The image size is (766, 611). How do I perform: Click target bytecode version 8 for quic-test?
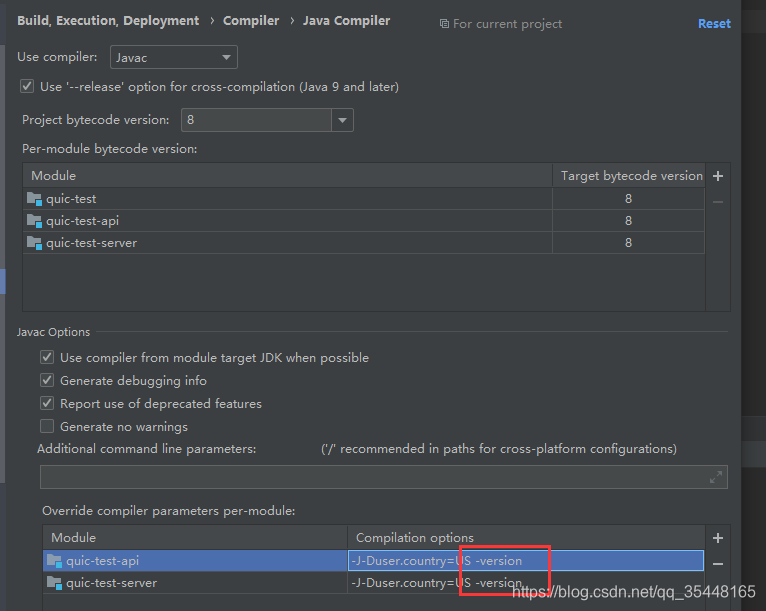click(628, 199)
